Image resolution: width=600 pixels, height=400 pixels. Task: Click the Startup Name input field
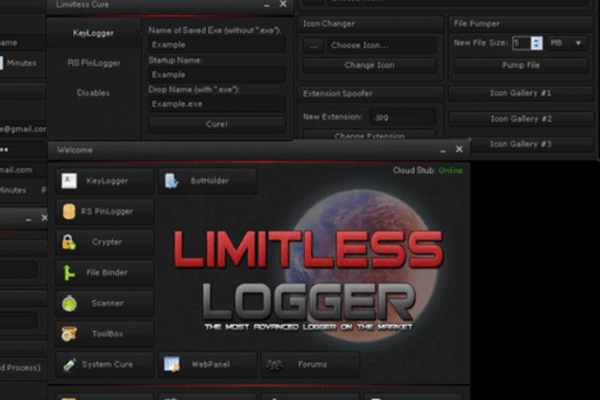(x=216, y=74)
